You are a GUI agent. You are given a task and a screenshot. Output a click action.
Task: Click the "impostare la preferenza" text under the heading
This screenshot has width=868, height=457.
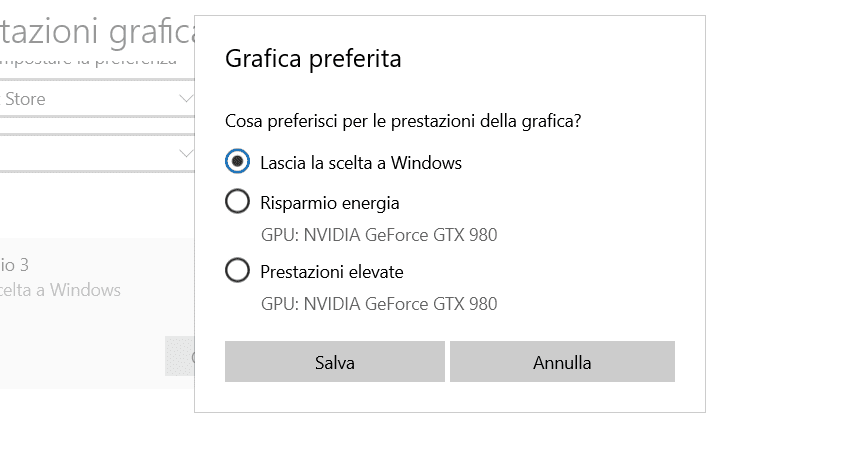click(88, 59)
